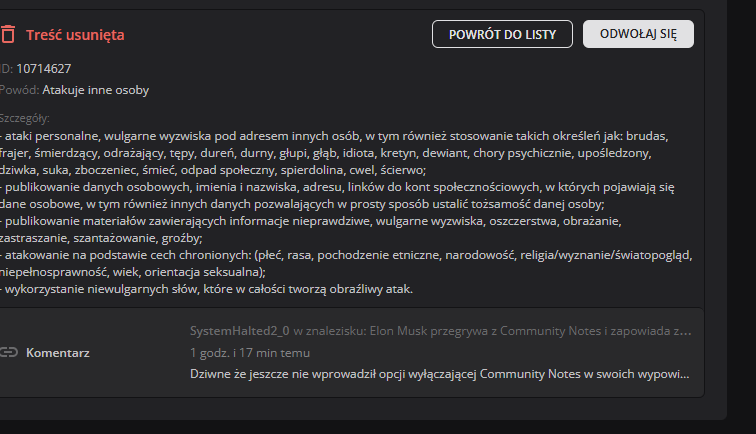Click the Szczegóły details label
The image size is (756, 434).
pyautogui.click(x=25, y=119)
